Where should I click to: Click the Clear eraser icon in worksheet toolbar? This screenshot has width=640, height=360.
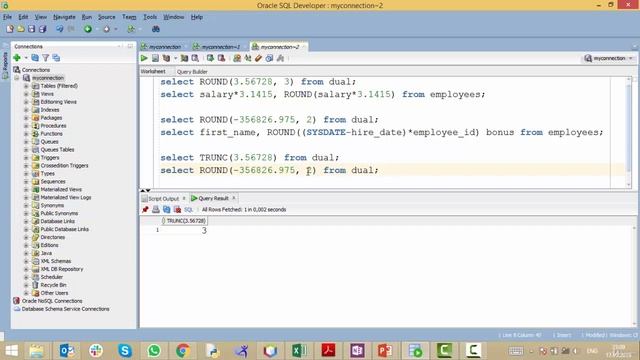tap(258, 58)
